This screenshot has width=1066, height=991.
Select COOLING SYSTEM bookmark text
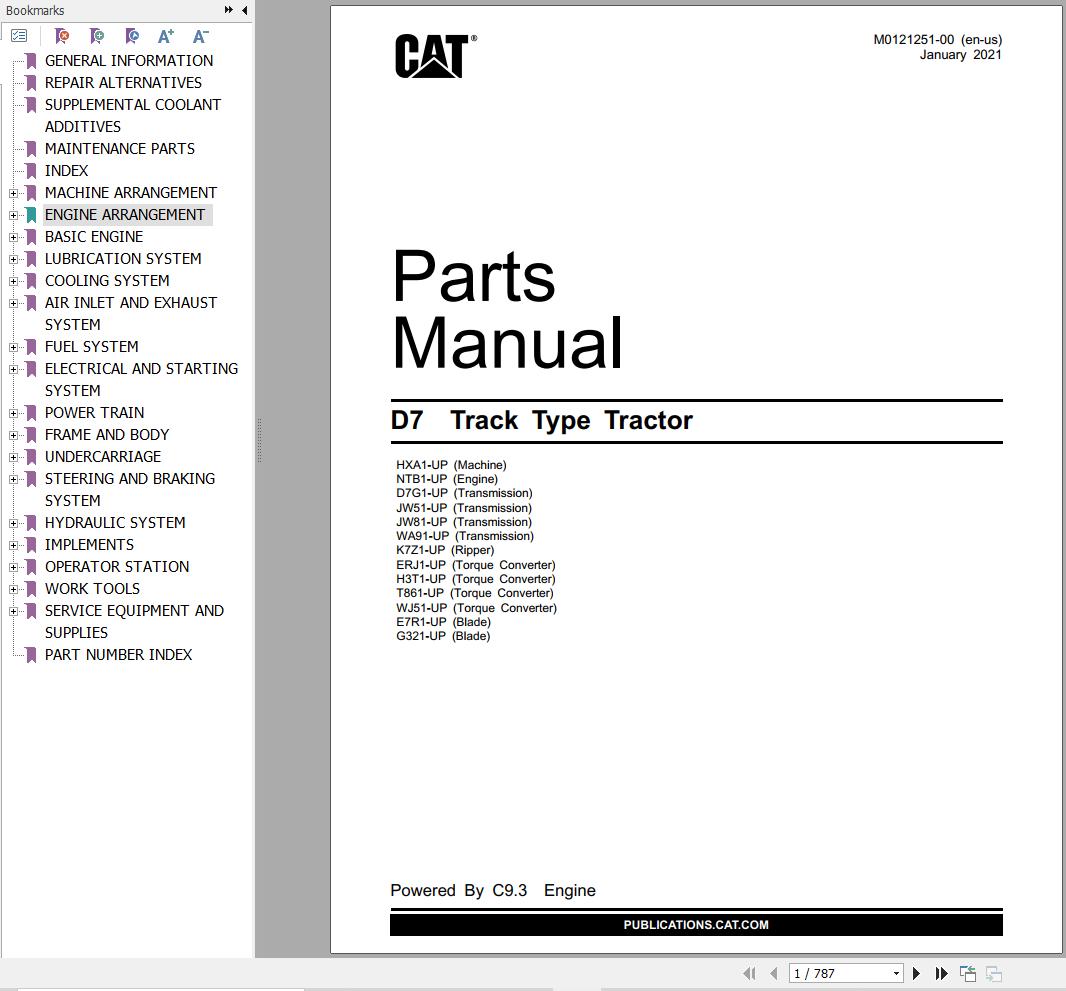pos(107,281)
